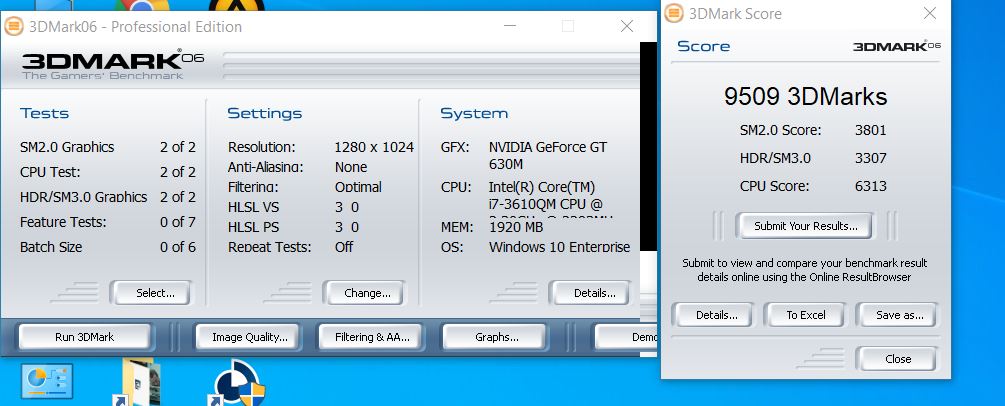Image resolution: width=1005 pixels, height=406 pixels.
Task: Click the 3DMark Score window title icon
Action: point(674,13)
